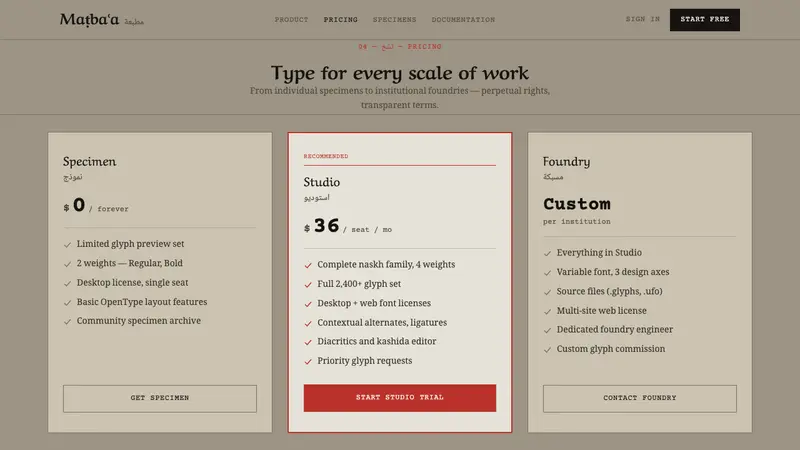
Task: Click the Start Studio Trial button
Action: tap(399, 397)
